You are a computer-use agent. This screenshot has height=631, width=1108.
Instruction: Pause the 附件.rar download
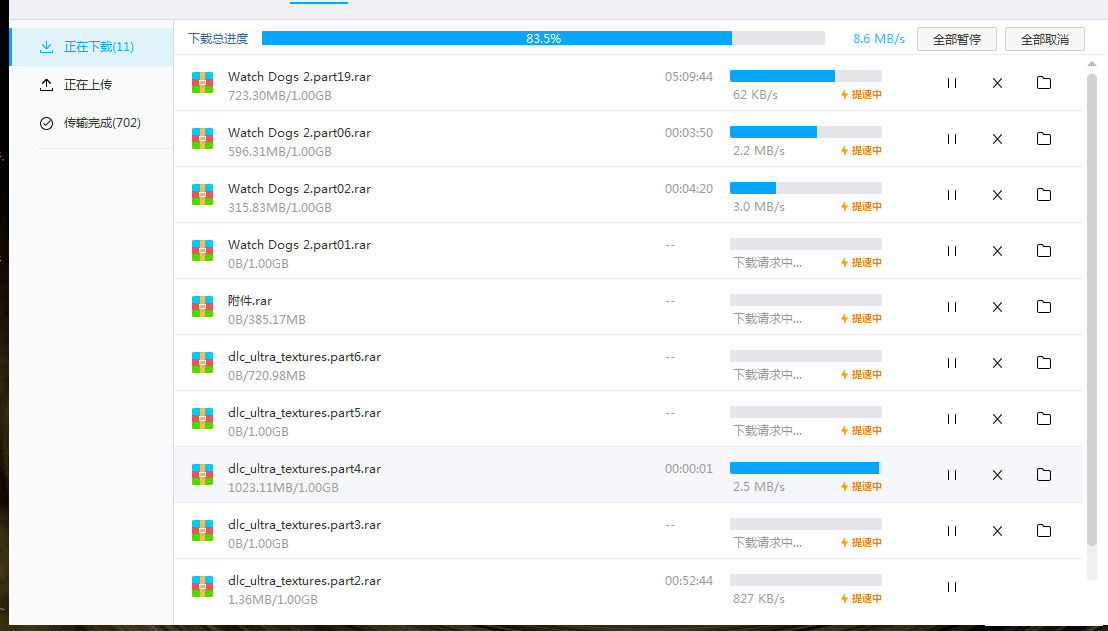click(x=952, y=307)
